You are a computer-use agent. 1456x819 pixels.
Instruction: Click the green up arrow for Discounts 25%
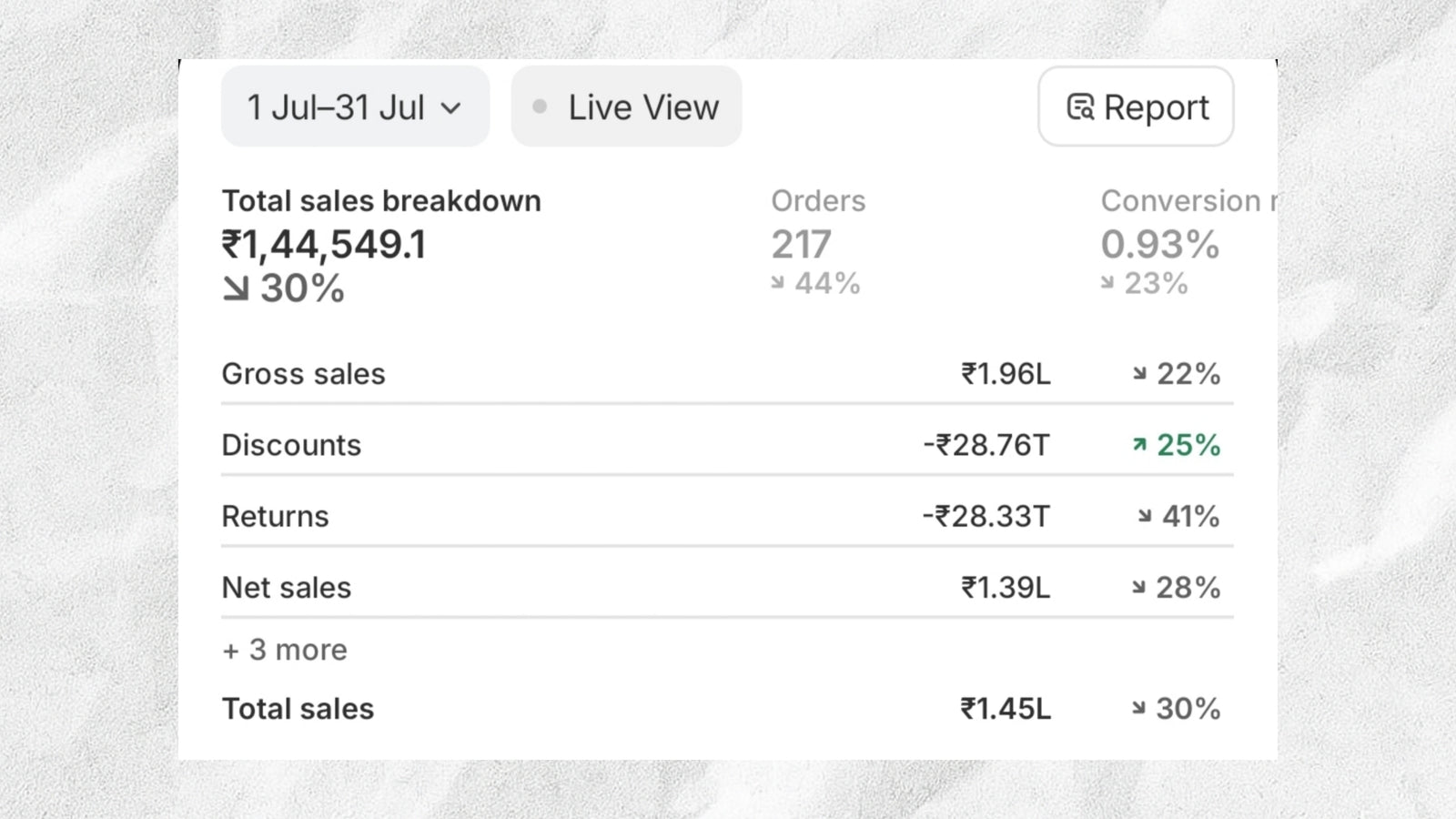tap(1139, 445)
